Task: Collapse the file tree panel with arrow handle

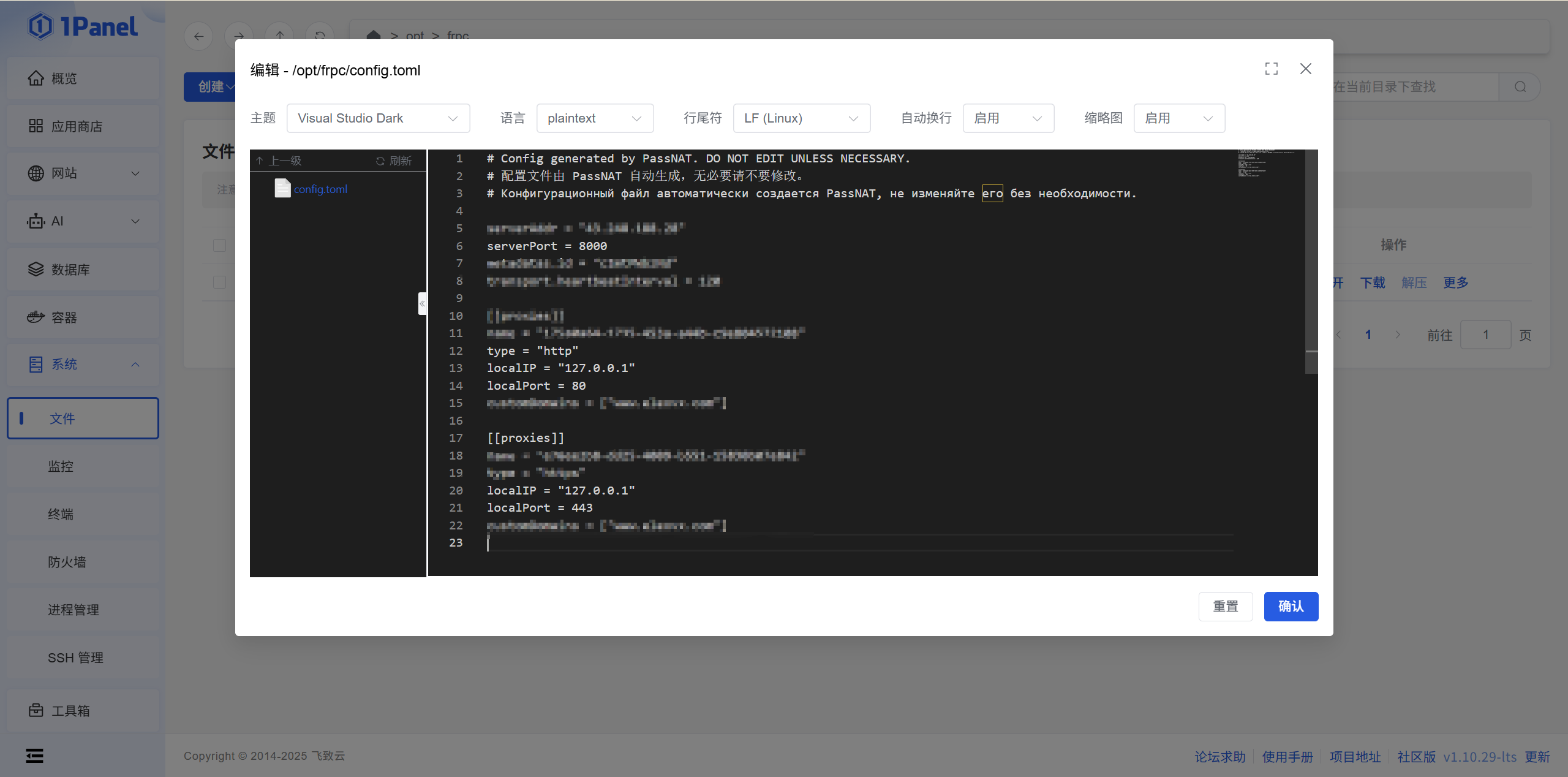Action: [x=422, y=304]
